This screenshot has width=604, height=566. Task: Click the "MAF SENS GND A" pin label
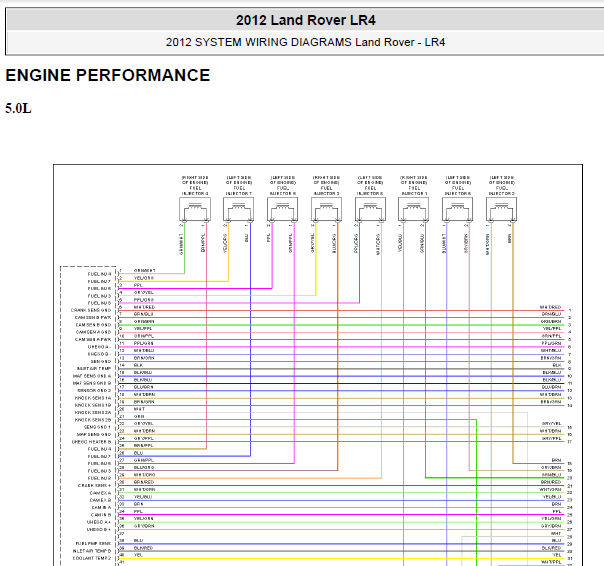pos(92,376)
